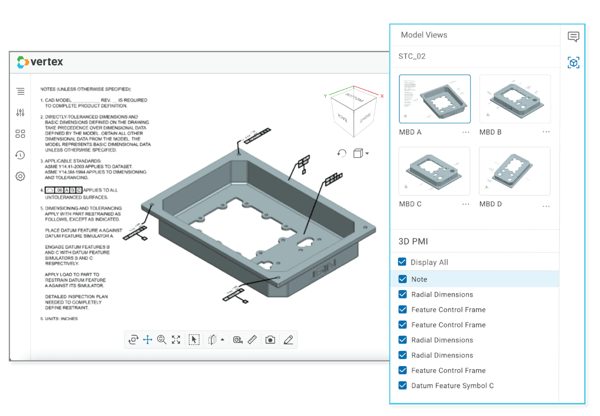Click the MBD D label text
This screenshot has height=416, width=600.
[x=491, y=204]
